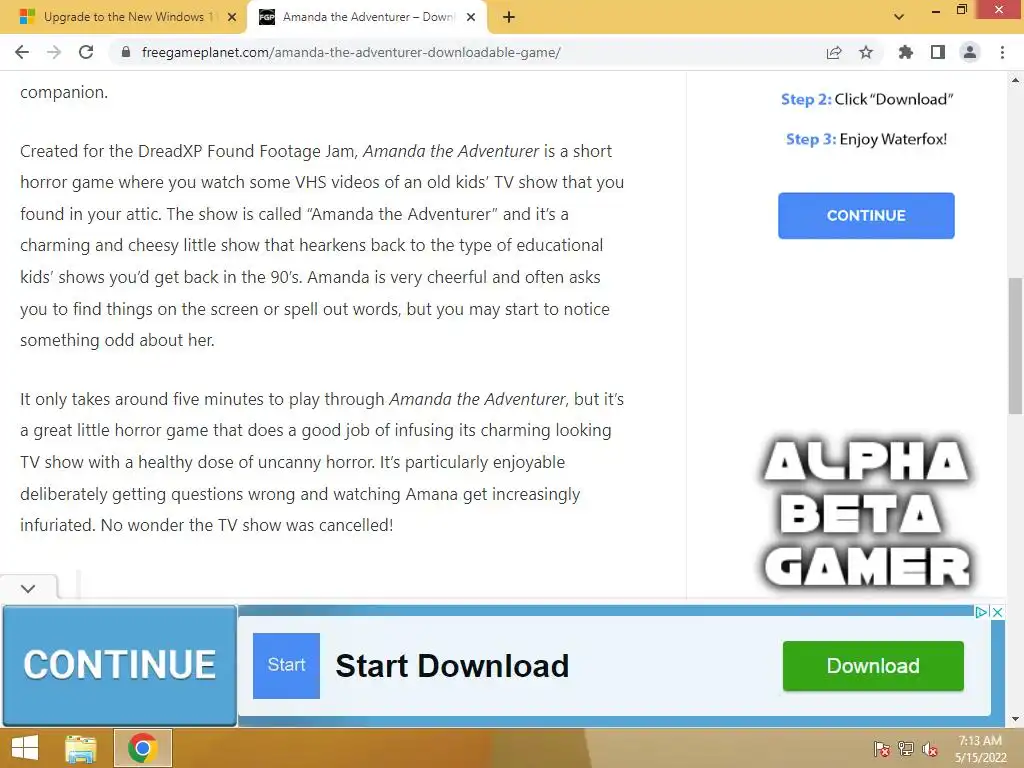Open the Action Center flag icon

point(881,749)
